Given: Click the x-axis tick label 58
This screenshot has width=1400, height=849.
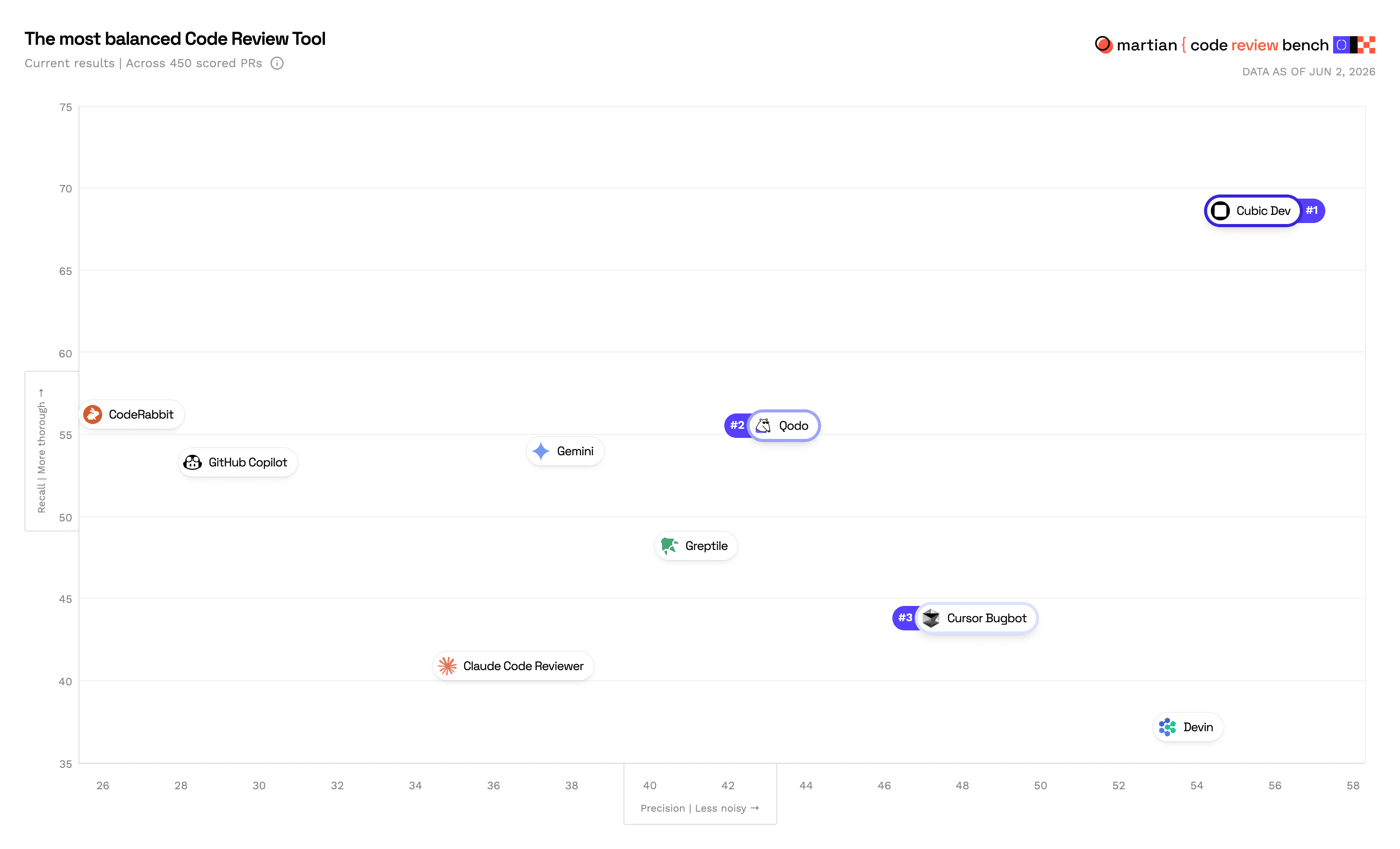Looking at the screenshot, I should point(1353,786).
